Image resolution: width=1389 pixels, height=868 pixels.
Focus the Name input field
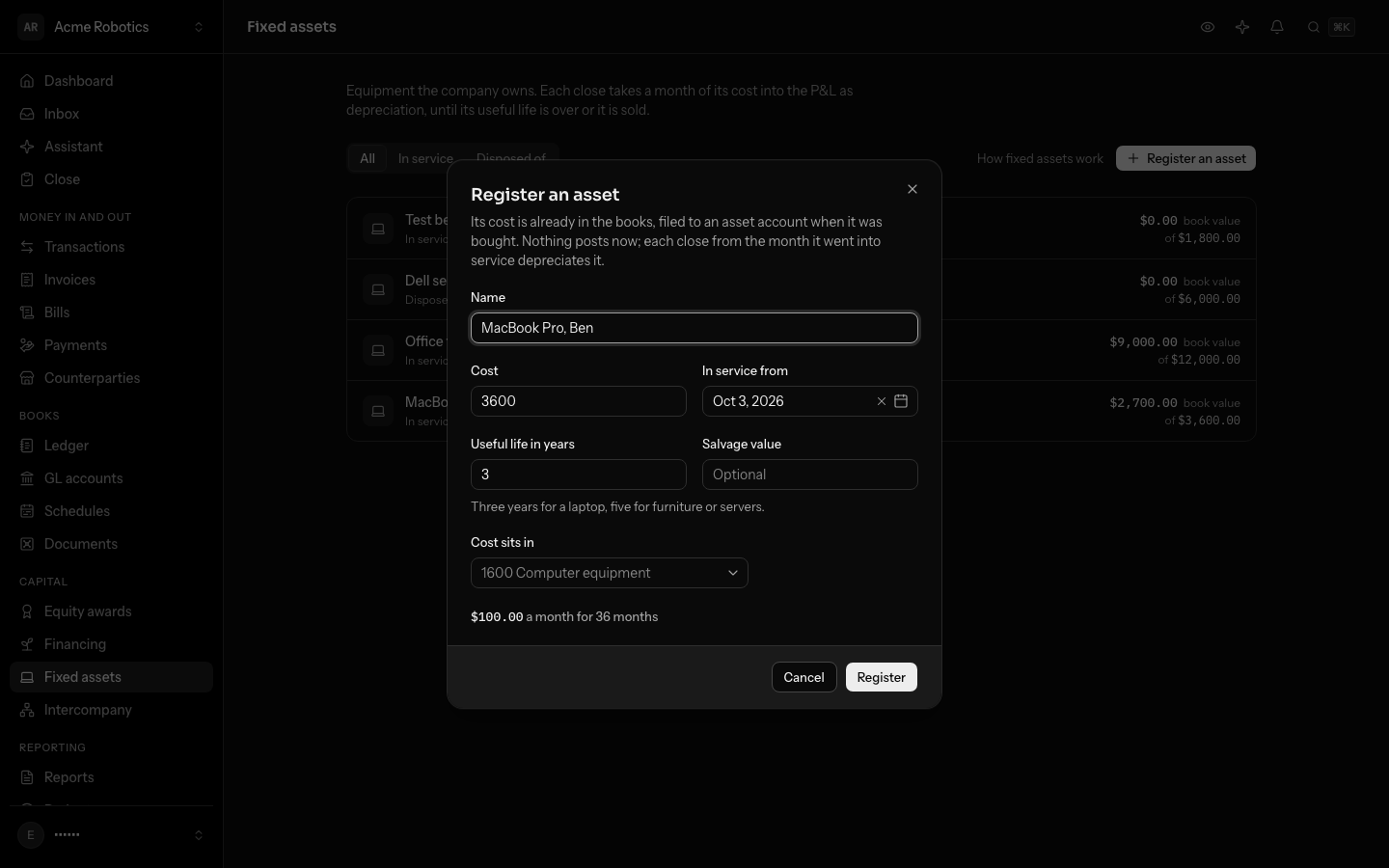coord(694,328)
